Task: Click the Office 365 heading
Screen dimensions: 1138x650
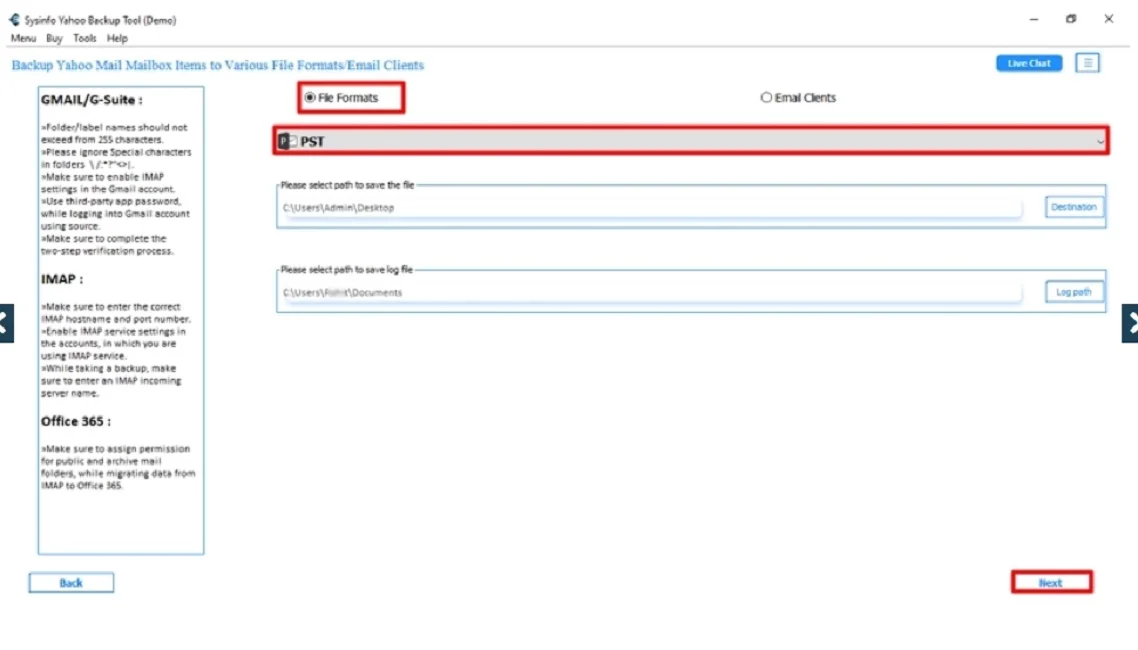Action: [x=75, y=421]
